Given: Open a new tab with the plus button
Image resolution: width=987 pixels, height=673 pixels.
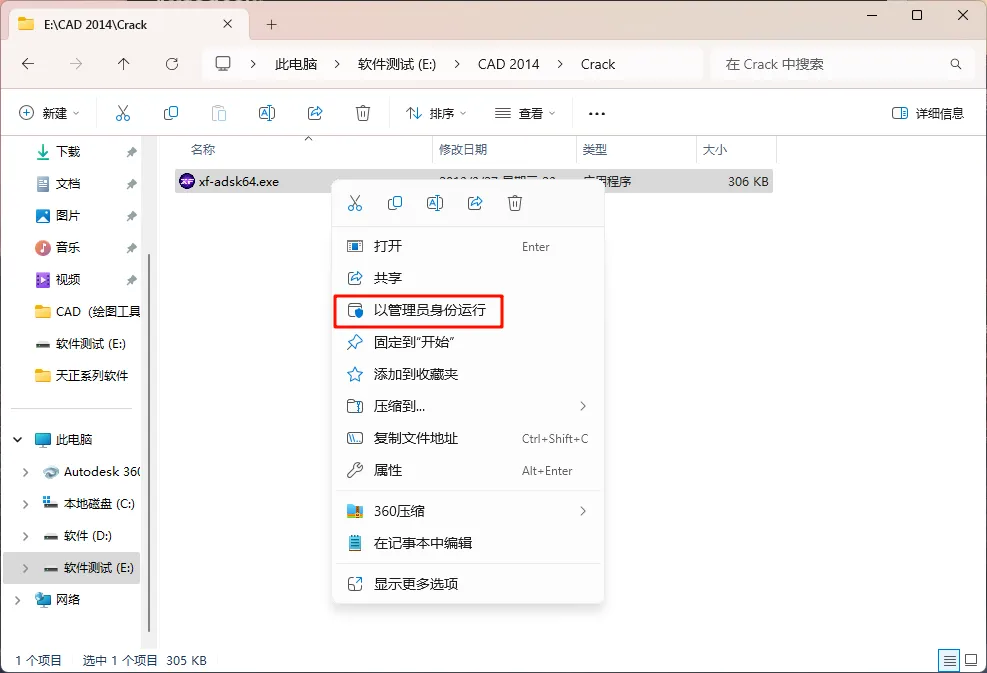Looking at the screenshot, I should click(271, 25).
